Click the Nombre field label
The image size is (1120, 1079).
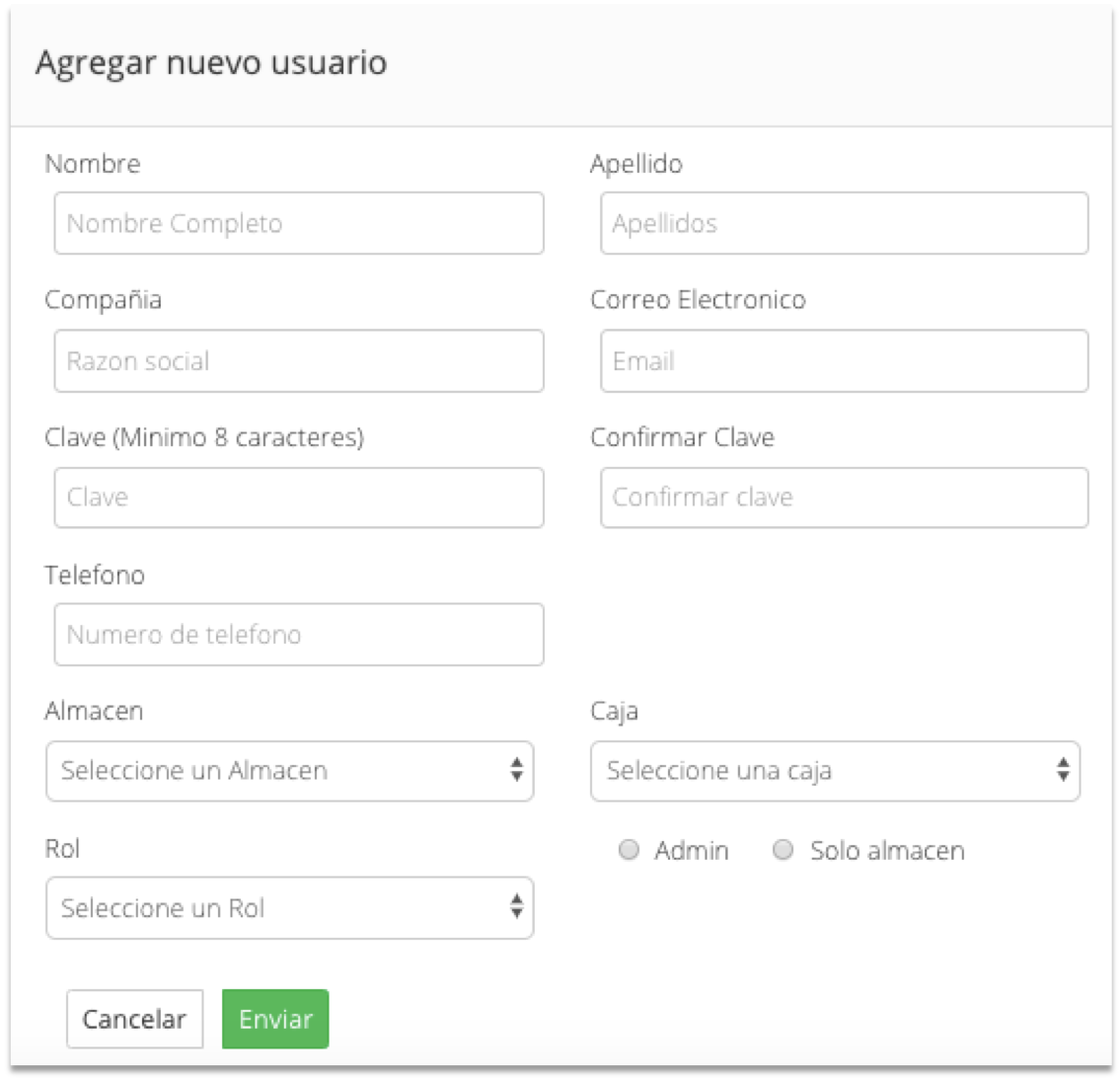pyautogui.click(x=92, y=164)
